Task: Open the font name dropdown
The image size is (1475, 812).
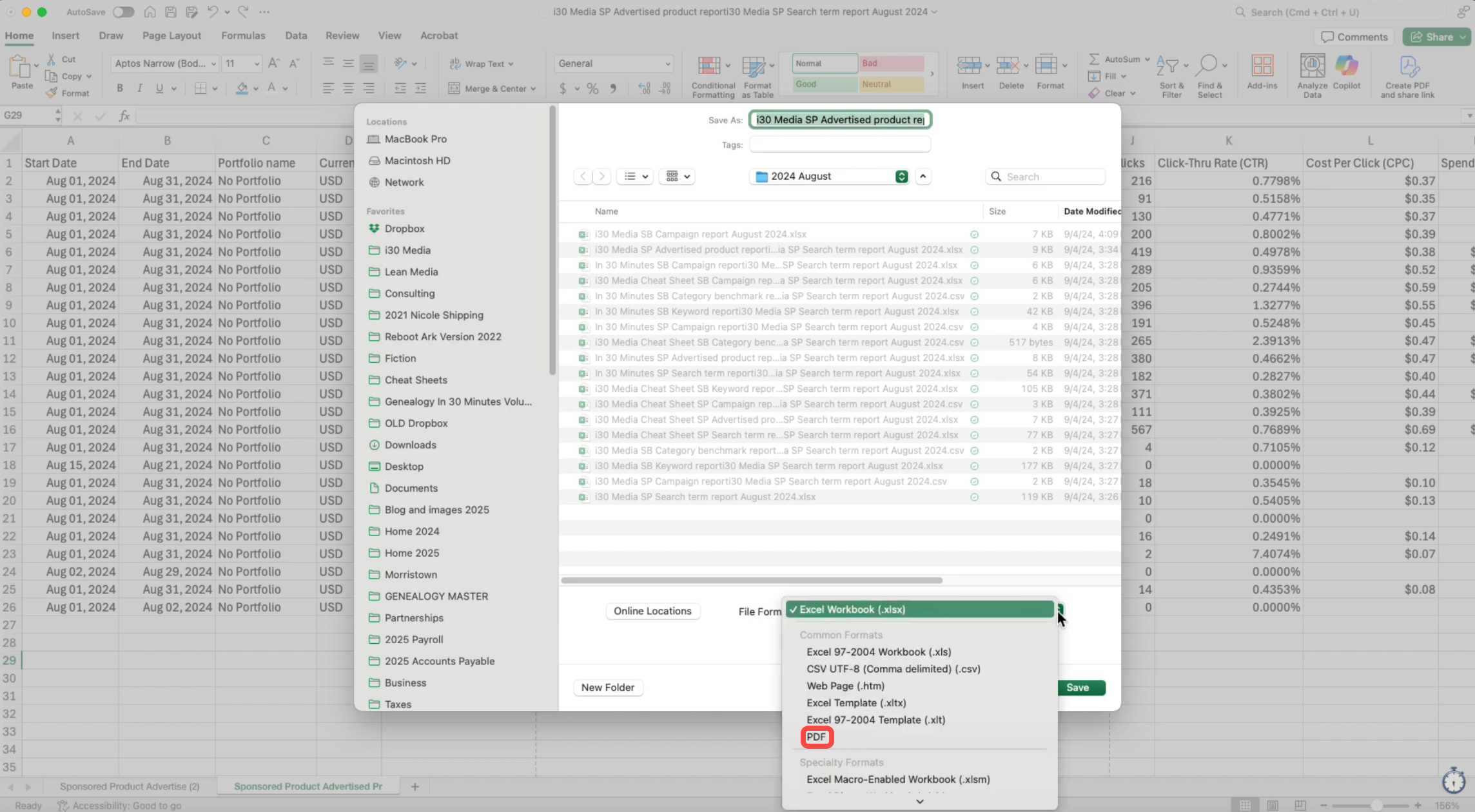Action: [213, 63]
